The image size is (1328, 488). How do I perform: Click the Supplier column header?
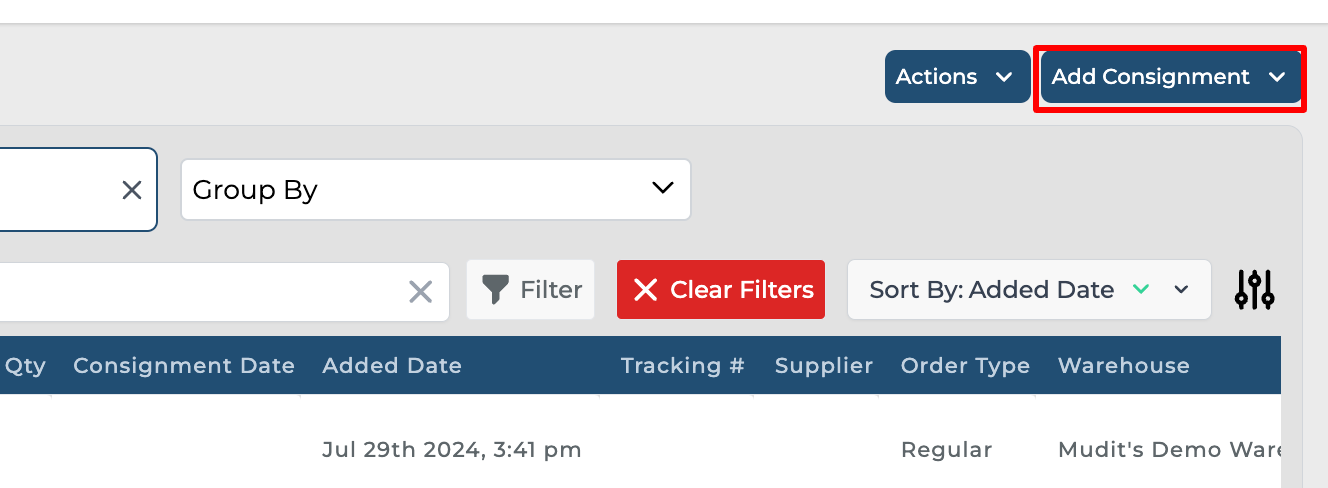[x=824, y=366]
